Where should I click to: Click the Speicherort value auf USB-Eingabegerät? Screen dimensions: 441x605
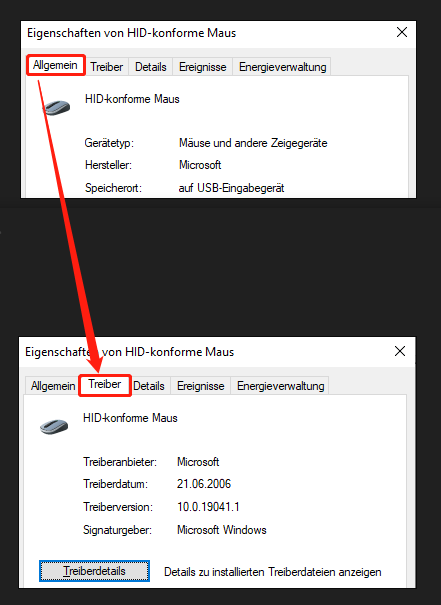(231, 188)
